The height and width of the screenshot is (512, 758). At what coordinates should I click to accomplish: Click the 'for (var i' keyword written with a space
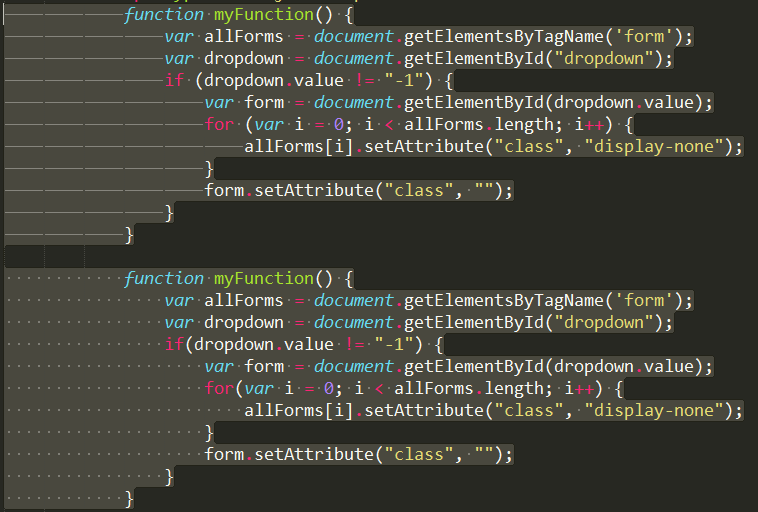219,124
